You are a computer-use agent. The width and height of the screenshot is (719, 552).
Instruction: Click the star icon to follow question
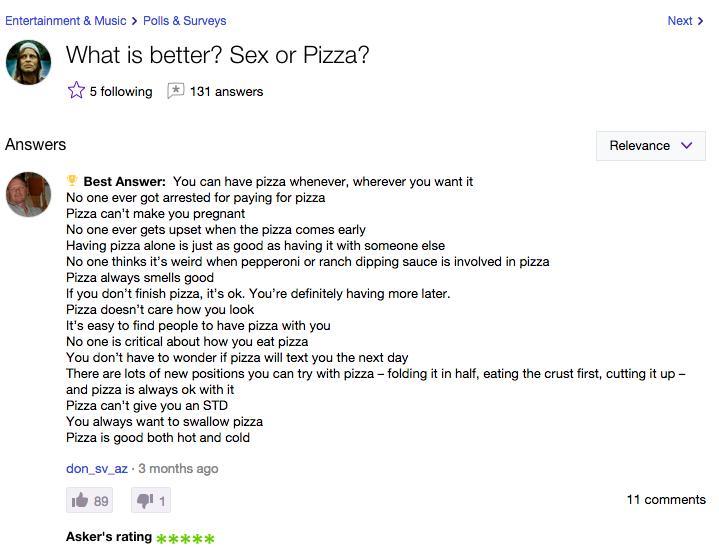click(76, 90)
